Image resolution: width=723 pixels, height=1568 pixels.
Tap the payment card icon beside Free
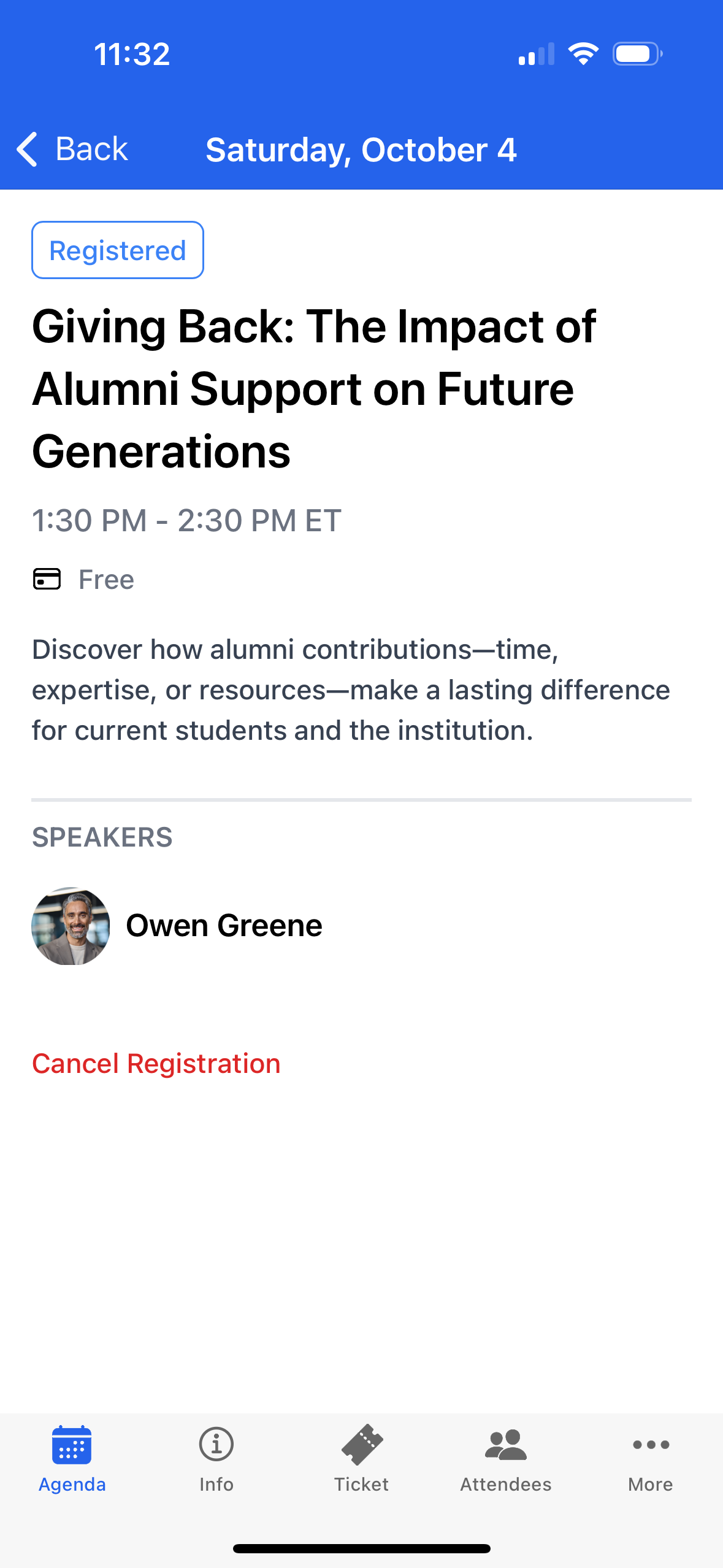(x=47, y=578)
